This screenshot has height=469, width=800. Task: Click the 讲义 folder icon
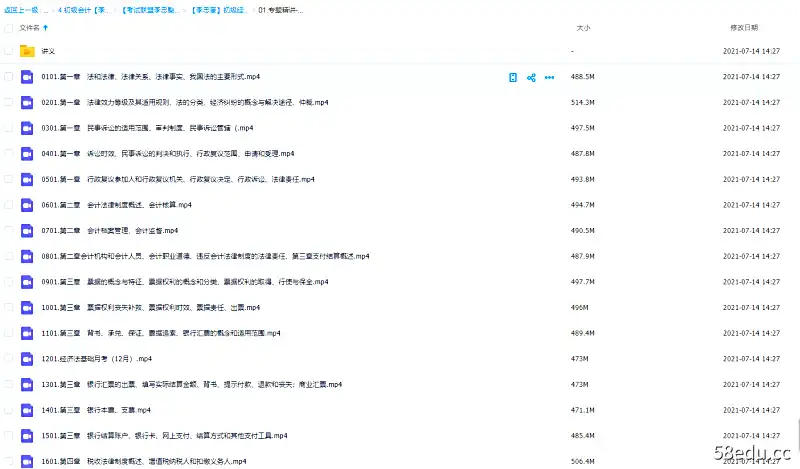pyautogui.click(x=27, y=51)
